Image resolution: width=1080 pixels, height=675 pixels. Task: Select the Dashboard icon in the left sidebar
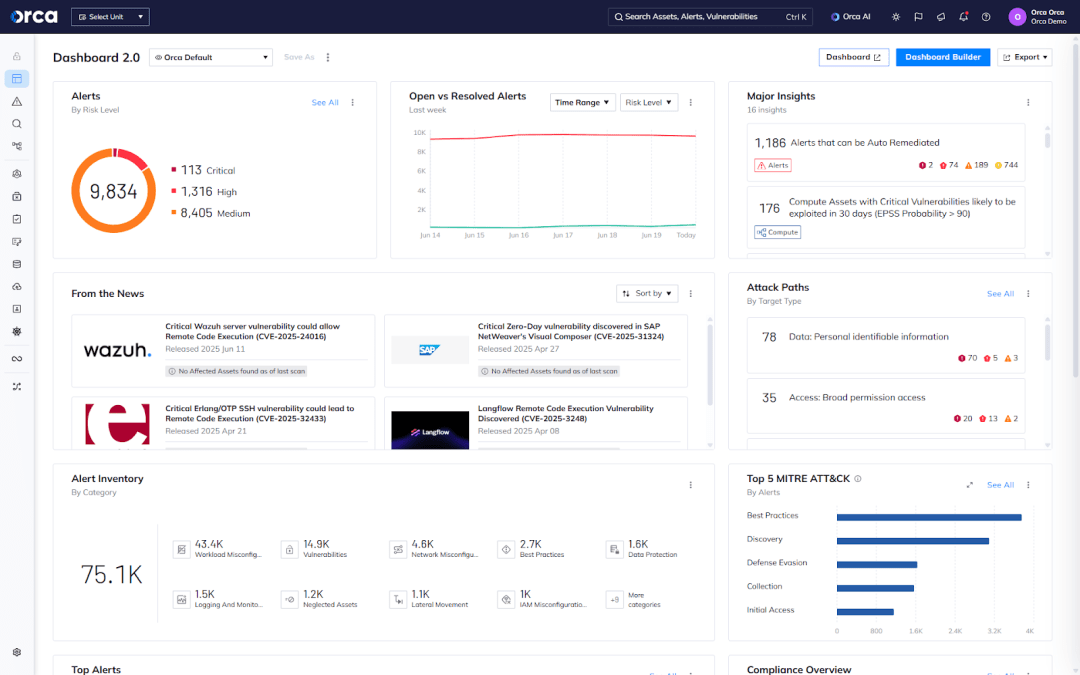17,79
